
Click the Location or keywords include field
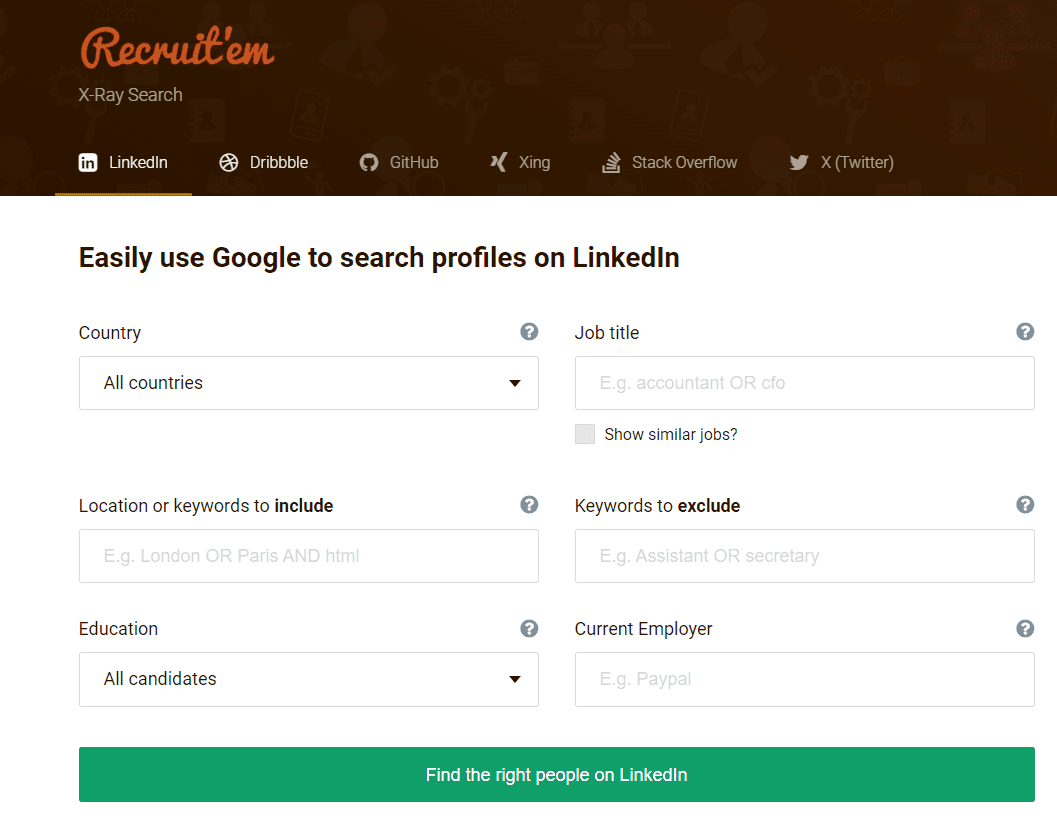tap(308, 556)
